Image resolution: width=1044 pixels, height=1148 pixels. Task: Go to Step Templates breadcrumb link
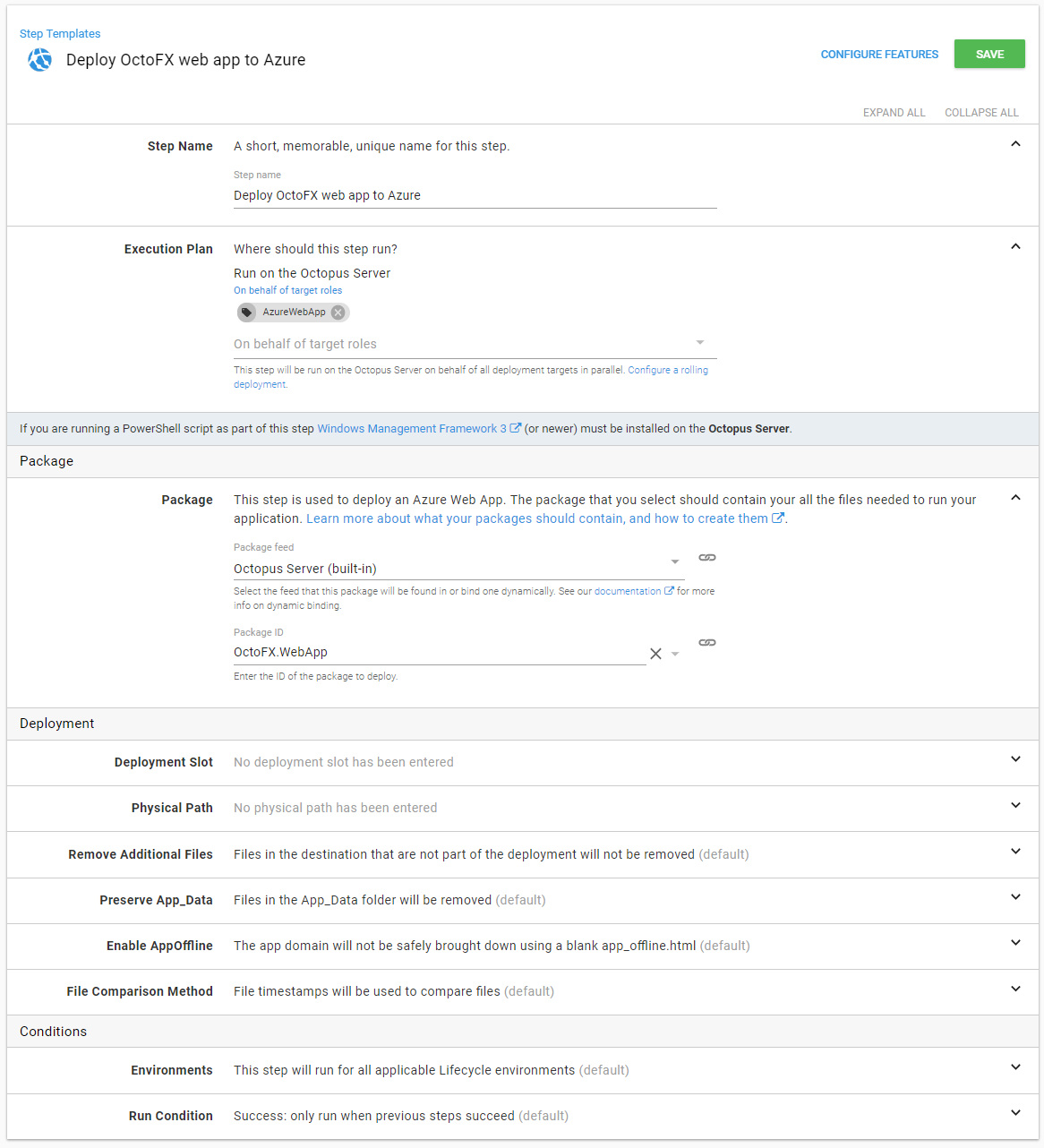(60, 34)
